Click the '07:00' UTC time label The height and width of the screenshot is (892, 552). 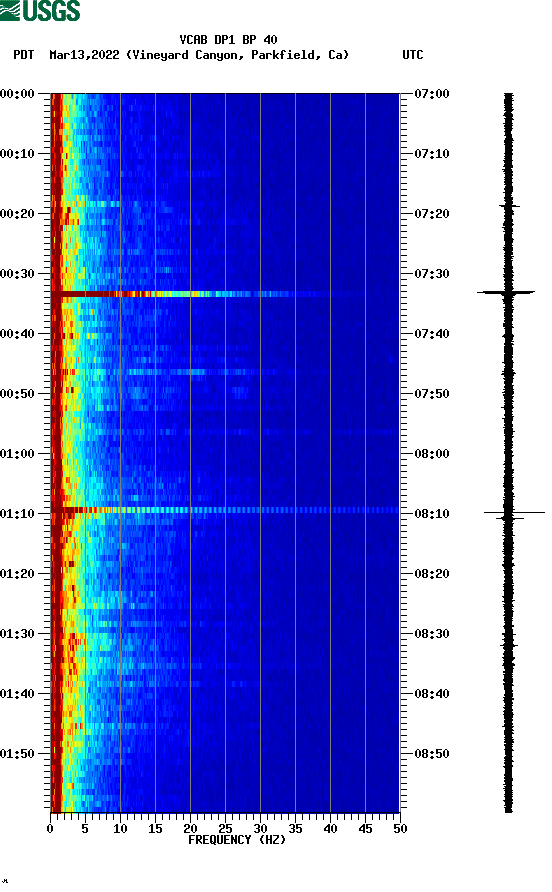[431, 93]
